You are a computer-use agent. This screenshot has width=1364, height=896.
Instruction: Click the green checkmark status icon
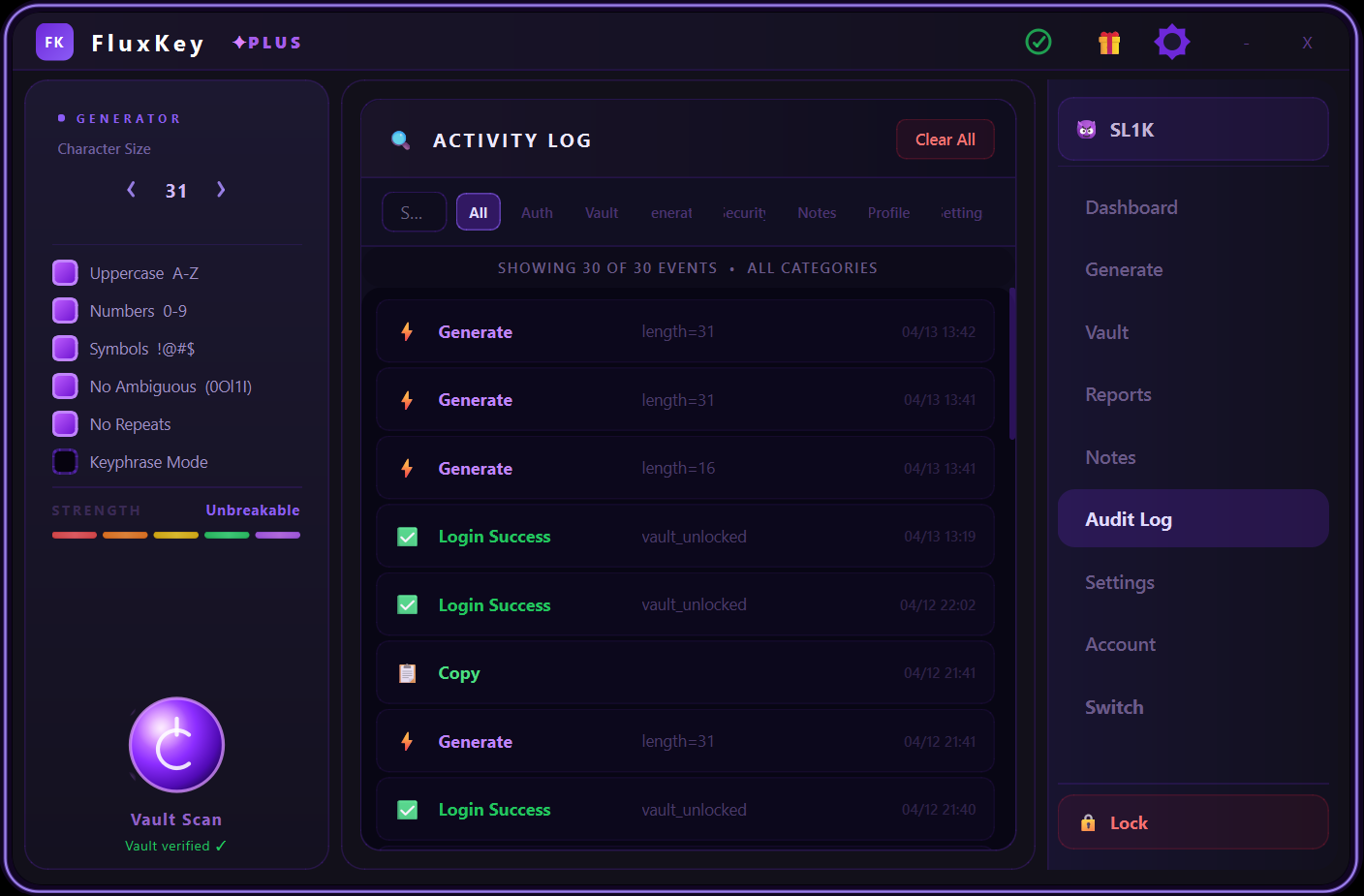tap(1038, 42)
